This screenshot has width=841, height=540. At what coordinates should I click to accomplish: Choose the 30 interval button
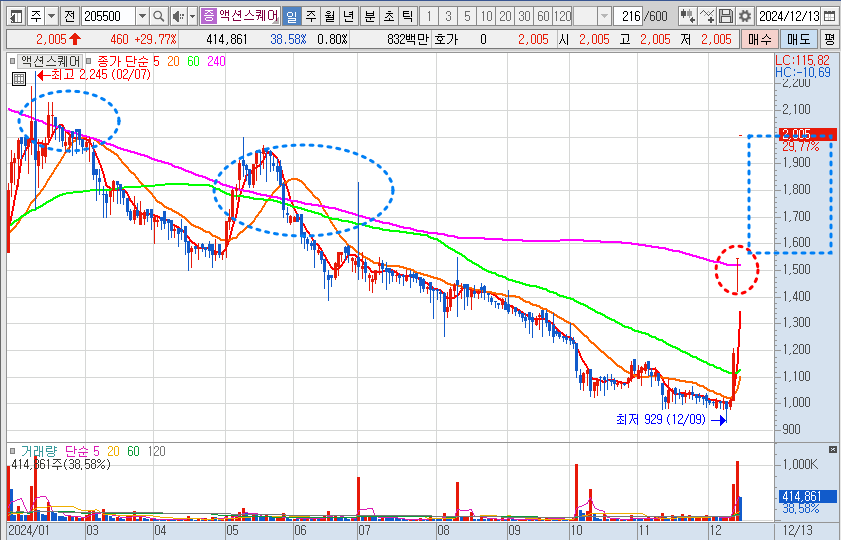pos(525,16)
